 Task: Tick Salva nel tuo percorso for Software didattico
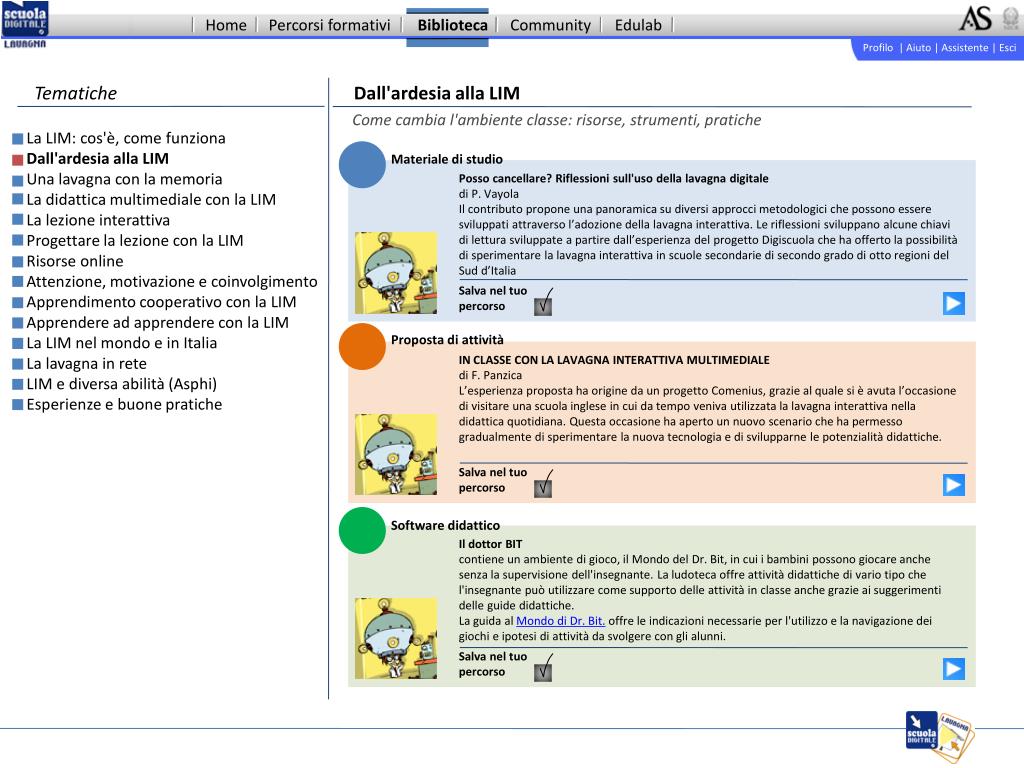tap(543, 671)
